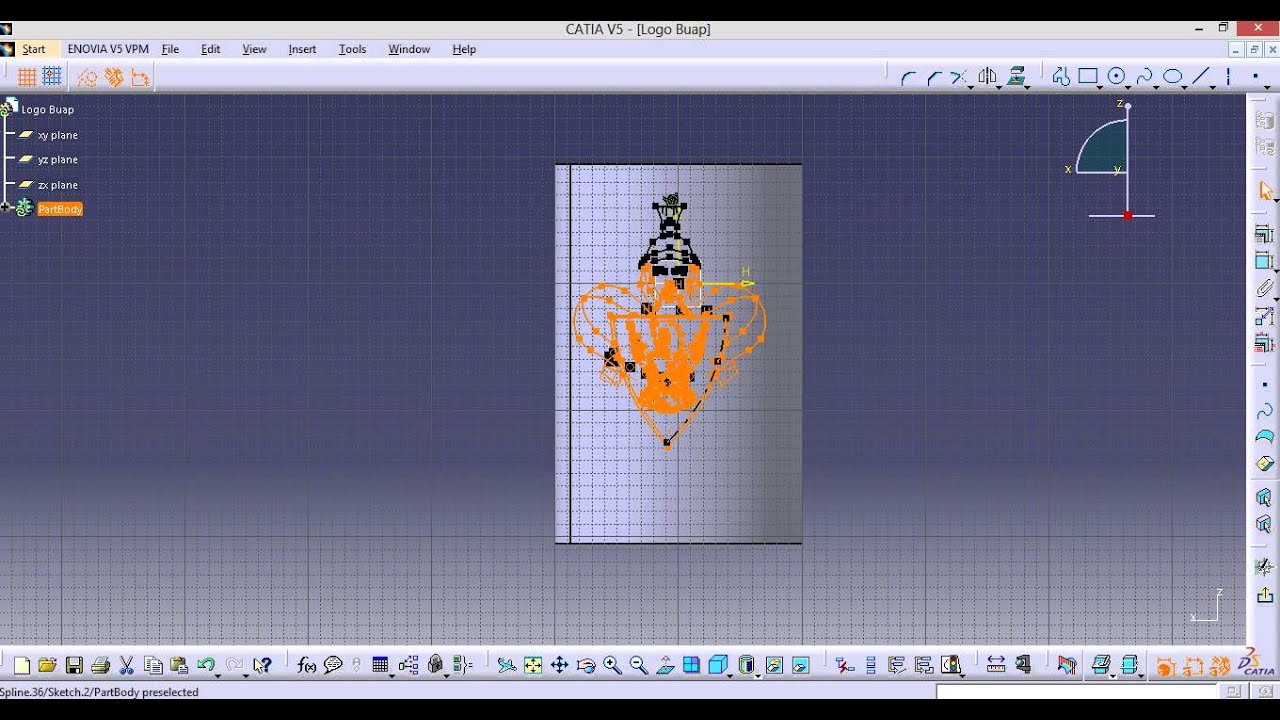Select the Corner fillet tool

[x=908, y=77]
